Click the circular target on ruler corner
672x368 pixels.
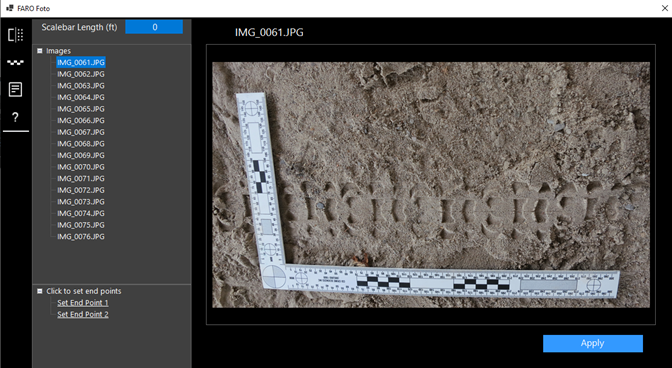pos(274,277)
